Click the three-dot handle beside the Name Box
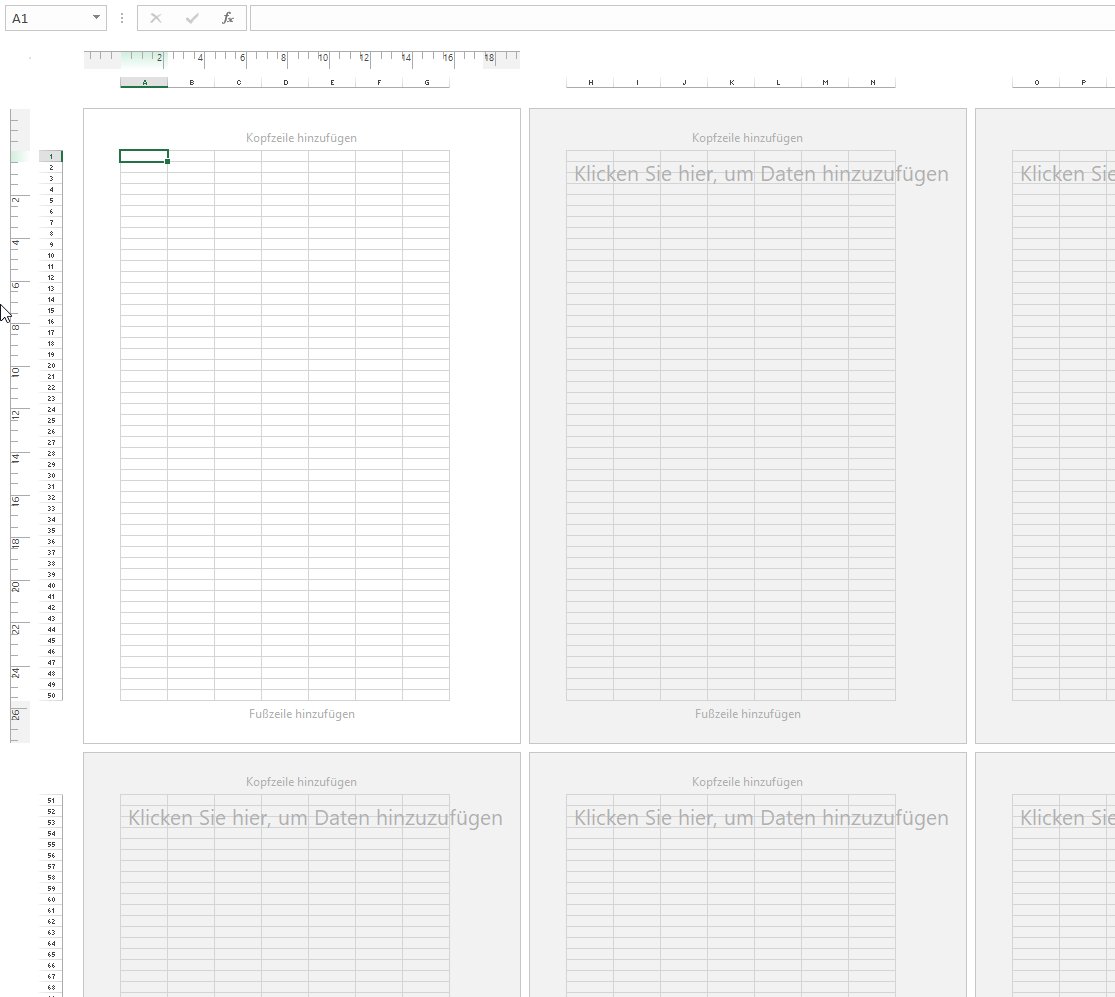Screen dimensions: 1115x997 pyautogui.click(x=122, y=18)
